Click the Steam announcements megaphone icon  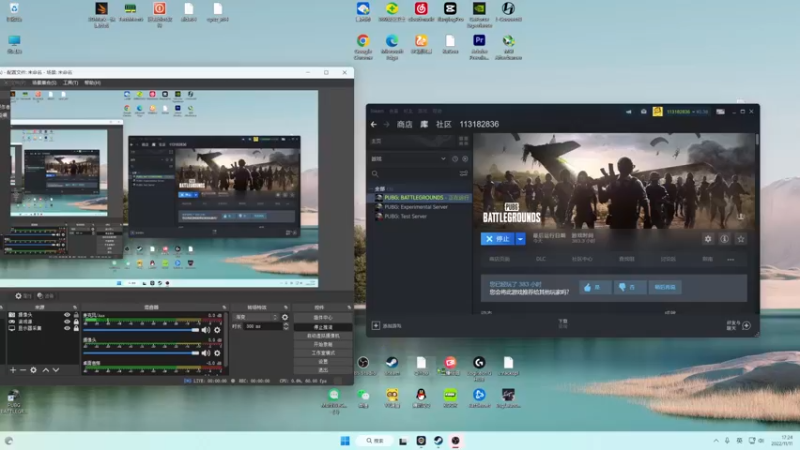point(629,112)
